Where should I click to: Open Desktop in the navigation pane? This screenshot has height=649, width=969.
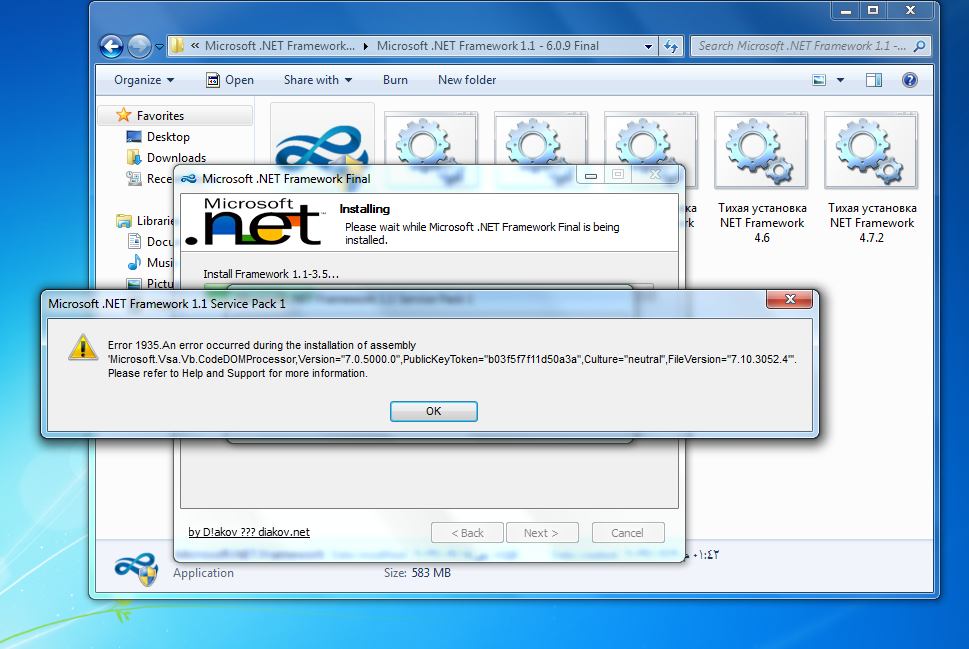coord(168,137)
